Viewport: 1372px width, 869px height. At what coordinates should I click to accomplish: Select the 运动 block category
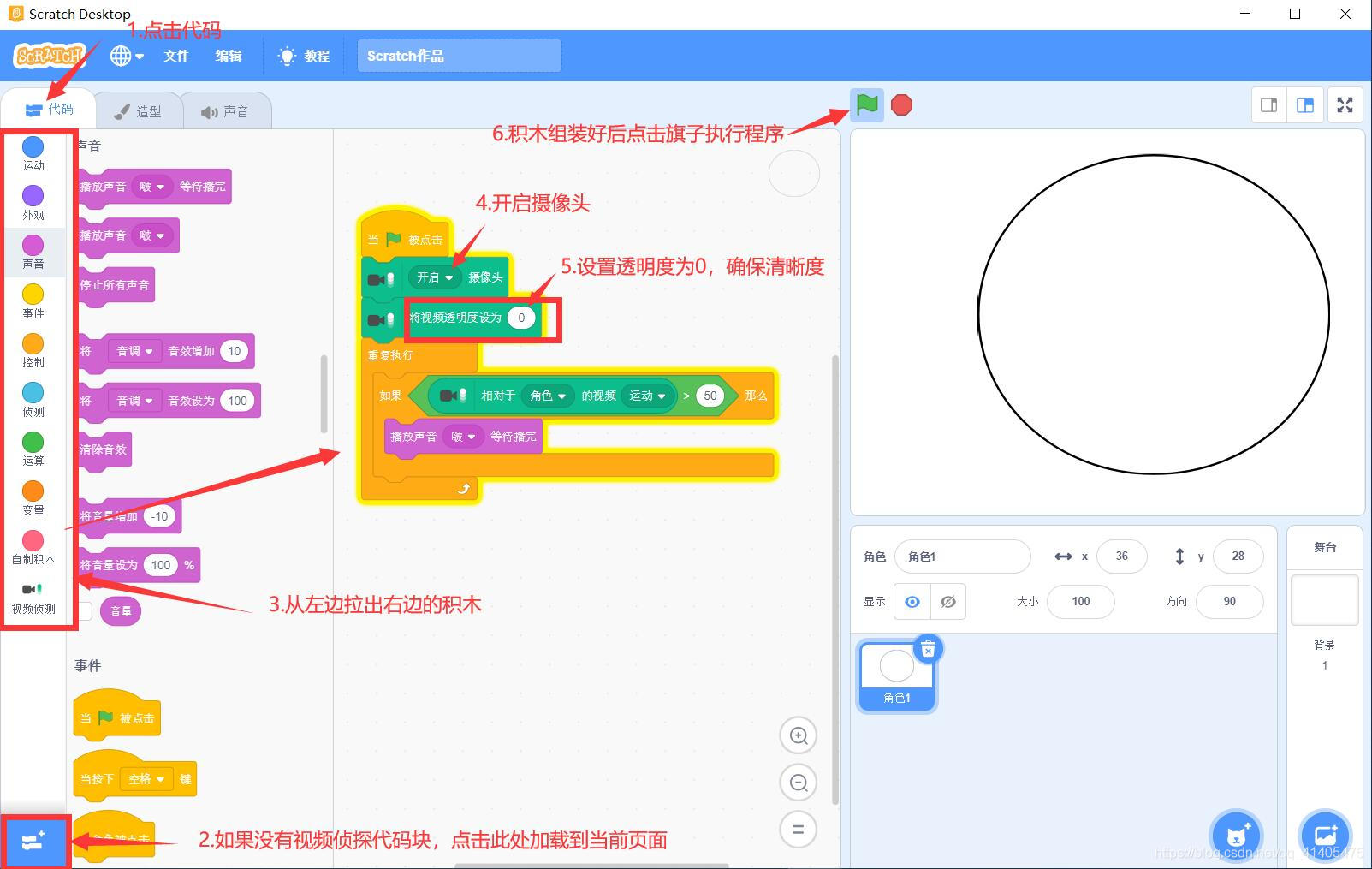(33, 154)
